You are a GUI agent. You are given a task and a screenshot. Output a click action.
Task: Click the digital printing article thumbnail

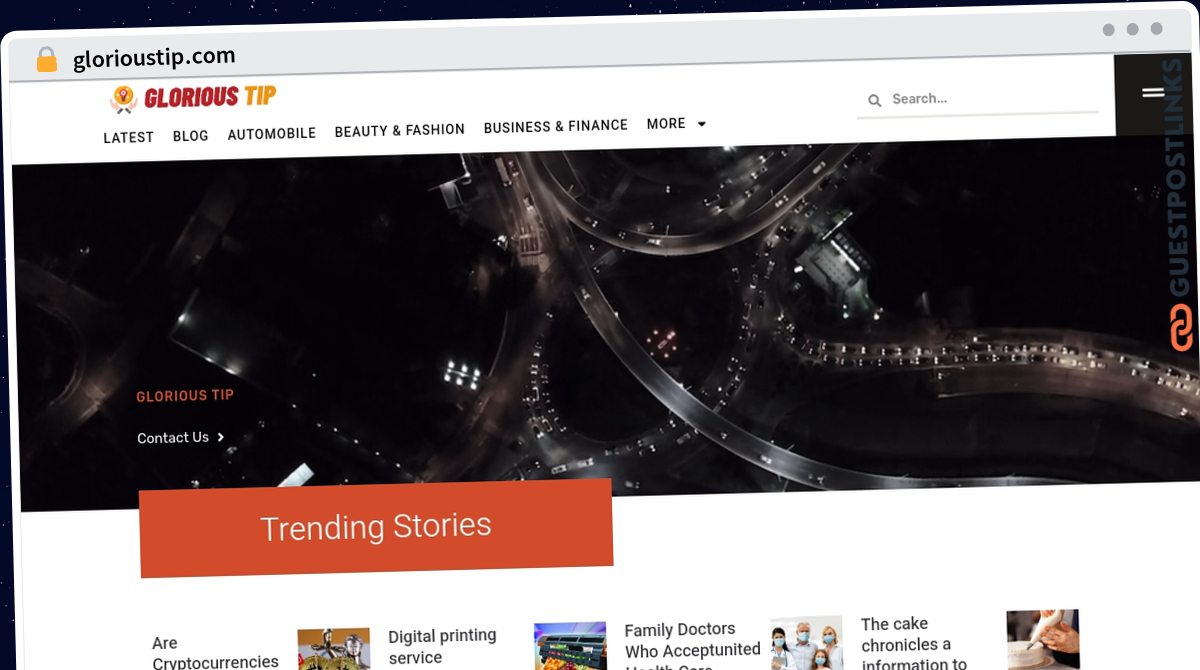pyautogui.click(x=570, y=646)
